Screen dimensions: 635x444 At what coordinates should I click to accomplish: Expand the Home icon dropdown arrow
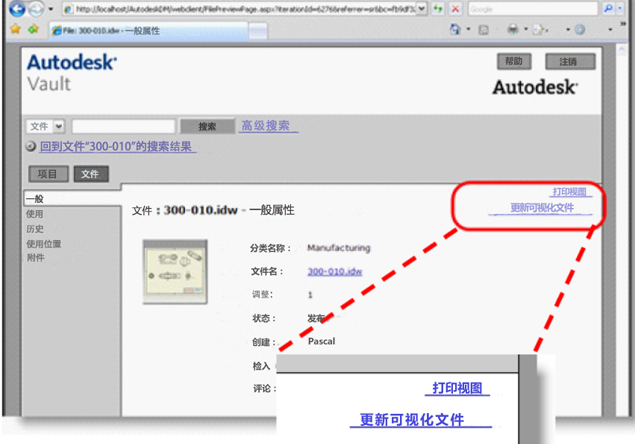coord(469,29)
